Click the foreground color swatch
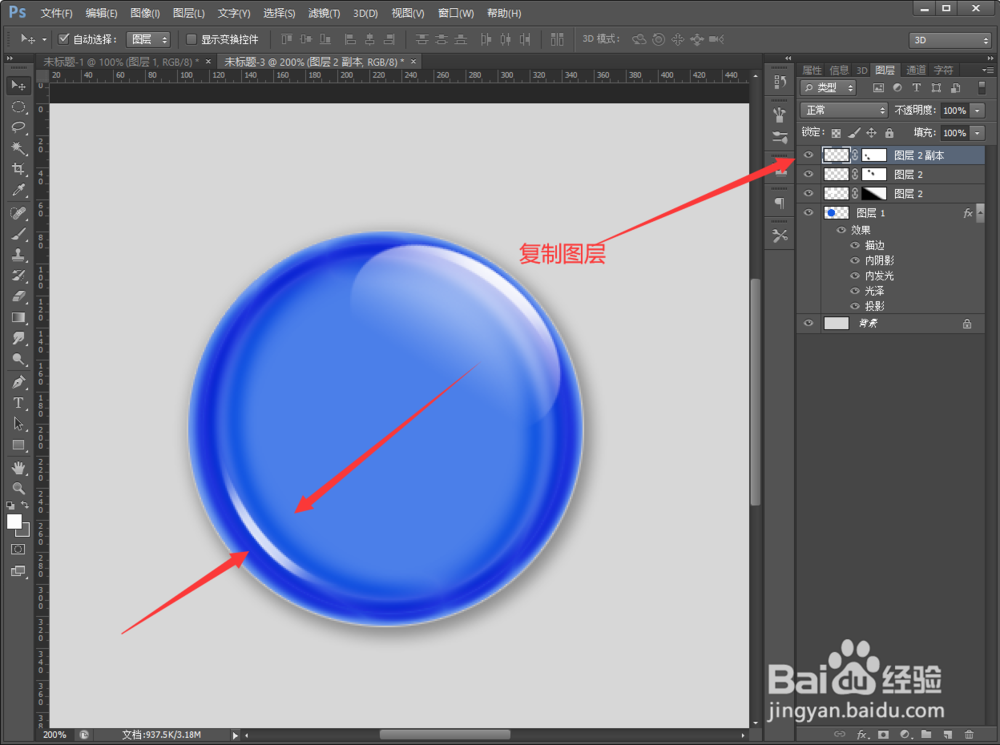The image size is (1000, 745). coord(14,521)
